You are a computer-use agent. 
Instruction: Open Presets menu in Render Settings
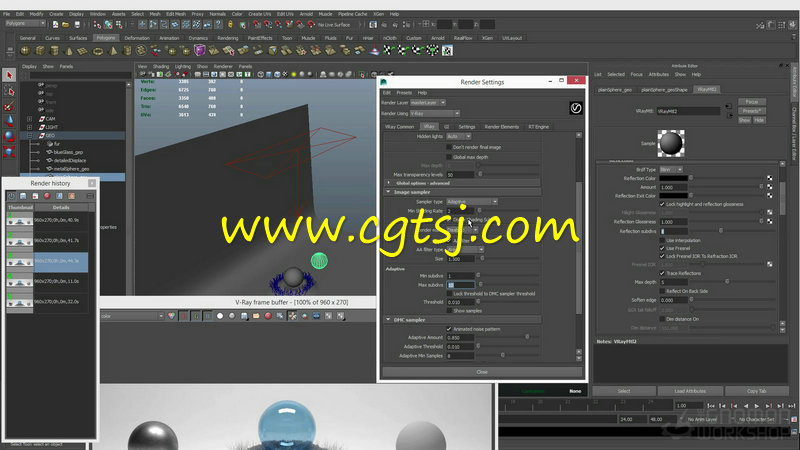(404, 93)
